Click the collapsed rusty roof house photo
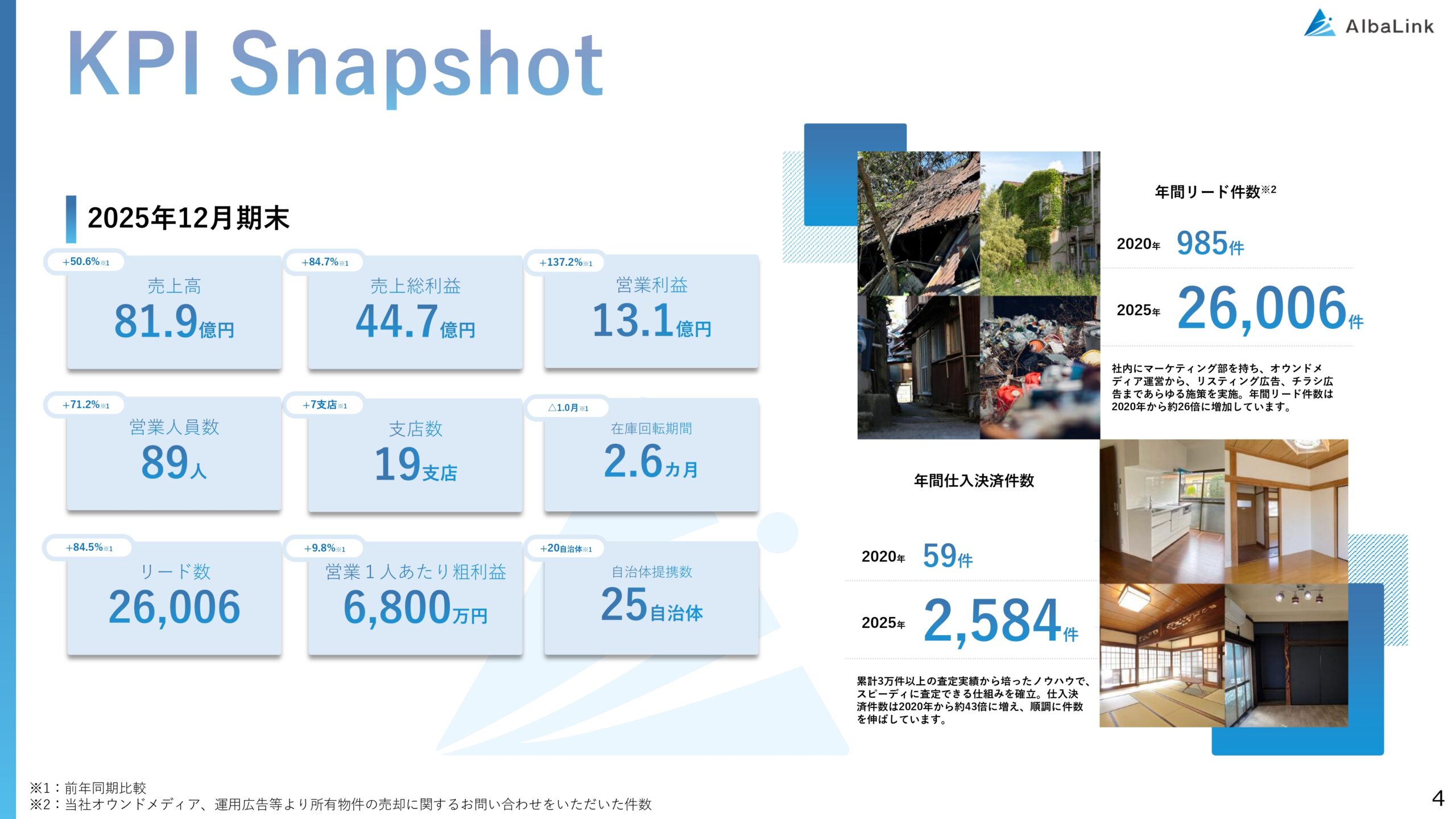The height and width of the screenshot is (819, 1456). (918, 223)
